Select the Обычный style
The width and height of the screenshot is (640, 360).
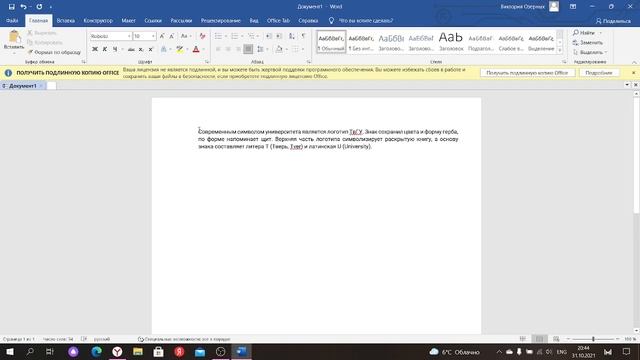coord(331,42)
